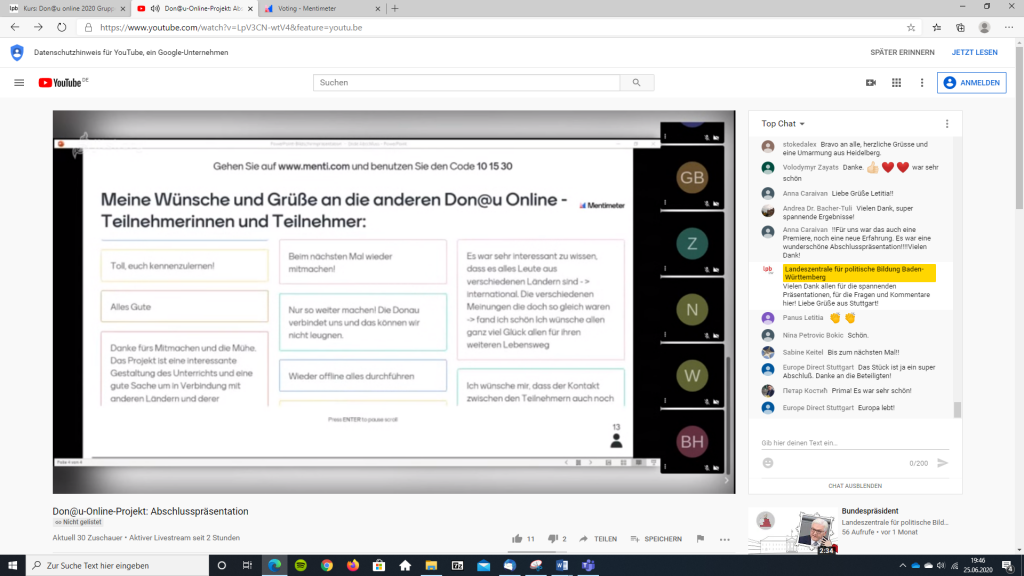Click the Share (Teilen) button
This screenshot has height=576, width=1024.
[x=597, y=539]
